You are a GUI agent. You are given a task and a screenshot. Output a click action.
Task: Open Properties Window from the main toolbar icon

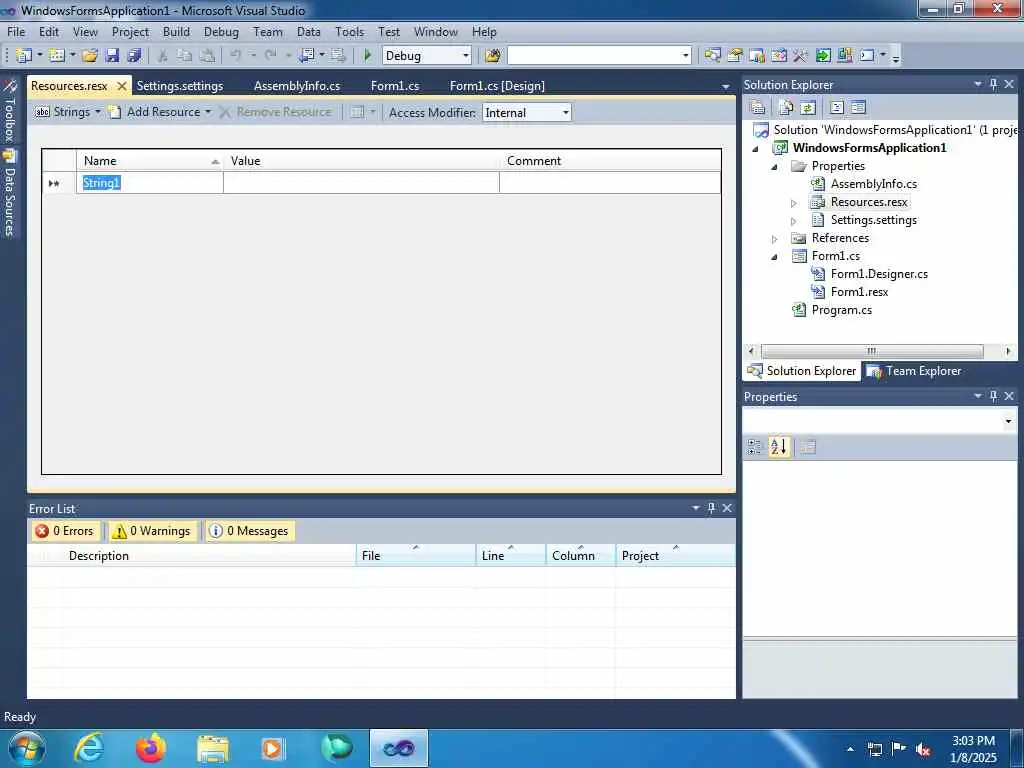coord(735,56)
